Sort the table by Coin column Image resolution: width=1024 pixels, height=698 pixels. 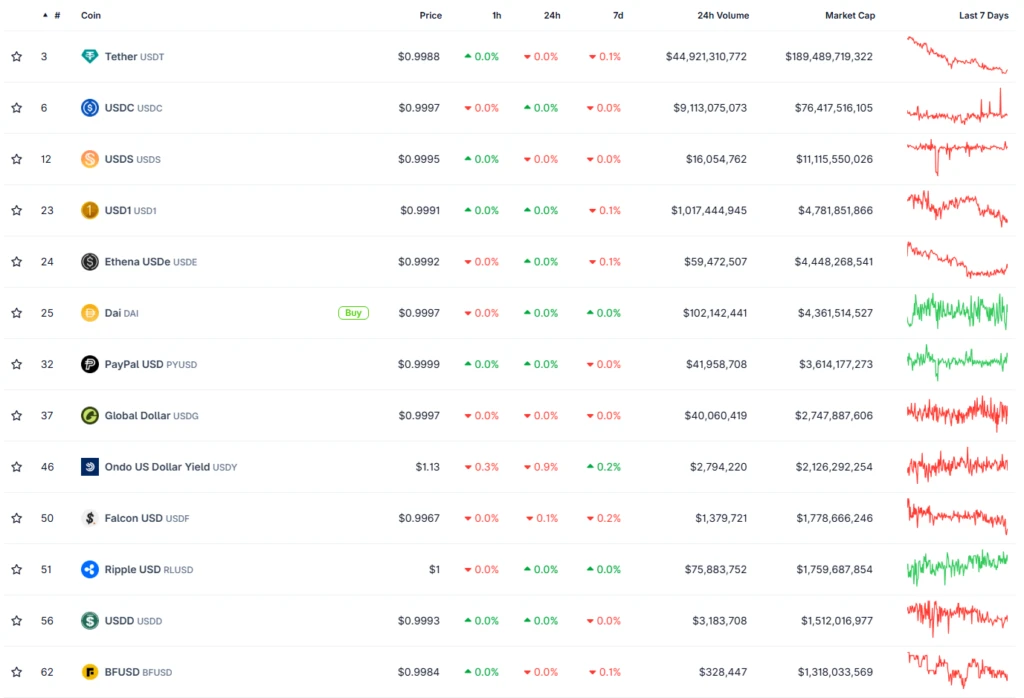91,15
